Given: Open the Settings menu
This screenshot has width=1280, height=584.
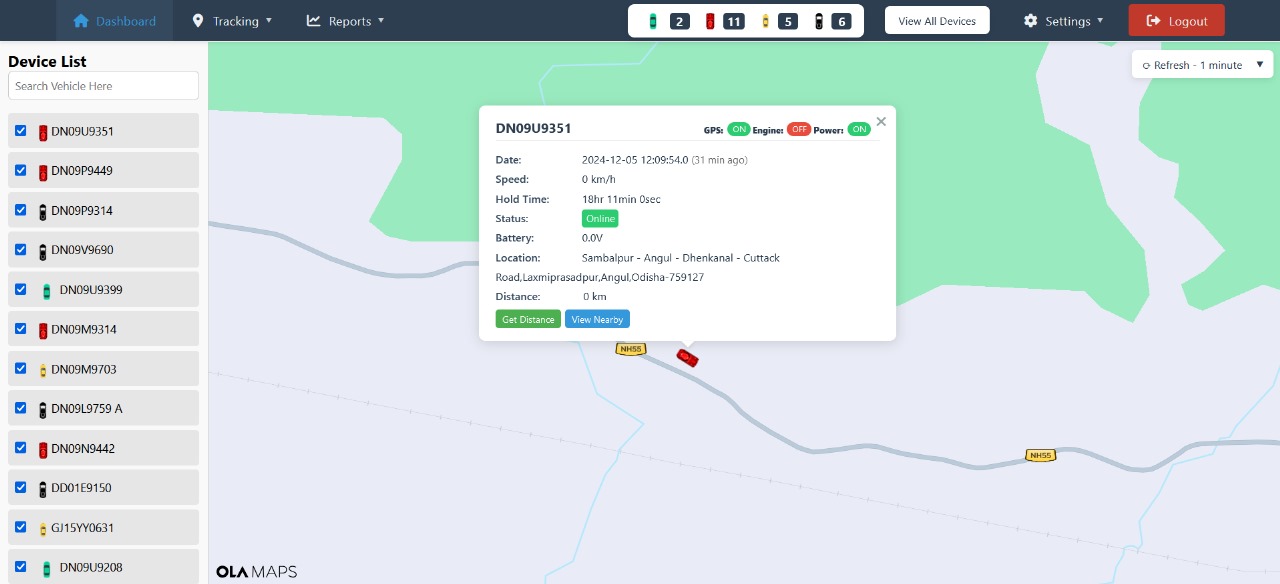Looking at the screenshot, I should pyautogui.click(x=1063, y=20).
